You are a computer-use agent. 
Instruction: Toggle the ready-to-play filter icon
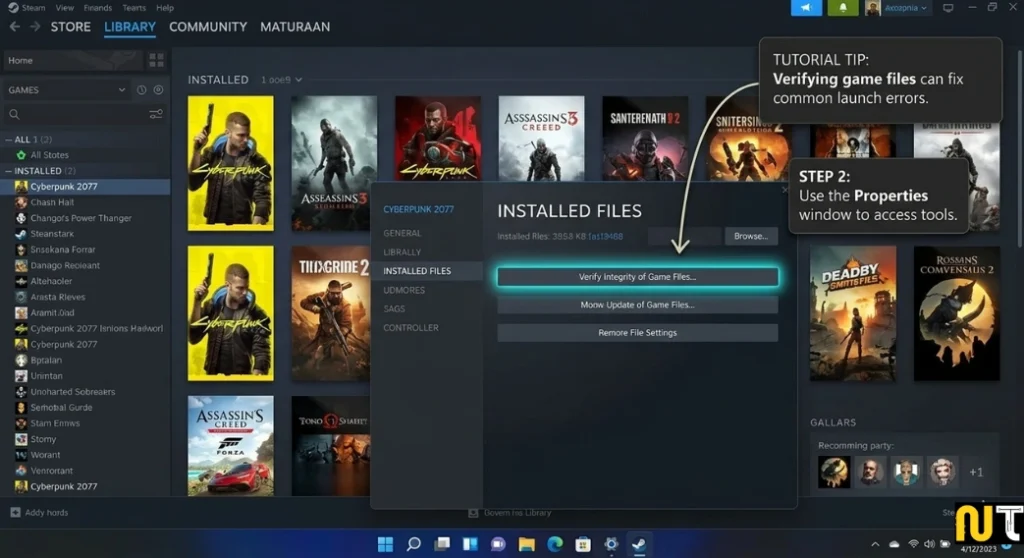coord(158,90)
